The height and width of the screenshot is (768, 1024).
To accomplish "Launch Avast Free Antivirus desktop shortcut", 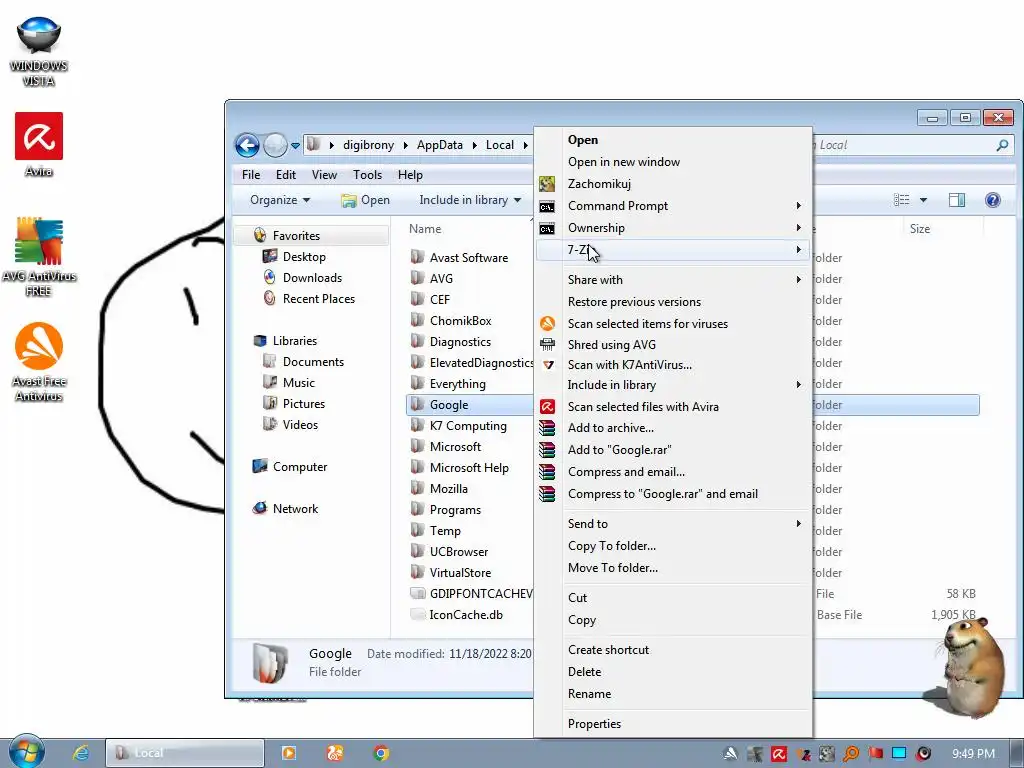I will pos(39,362).
